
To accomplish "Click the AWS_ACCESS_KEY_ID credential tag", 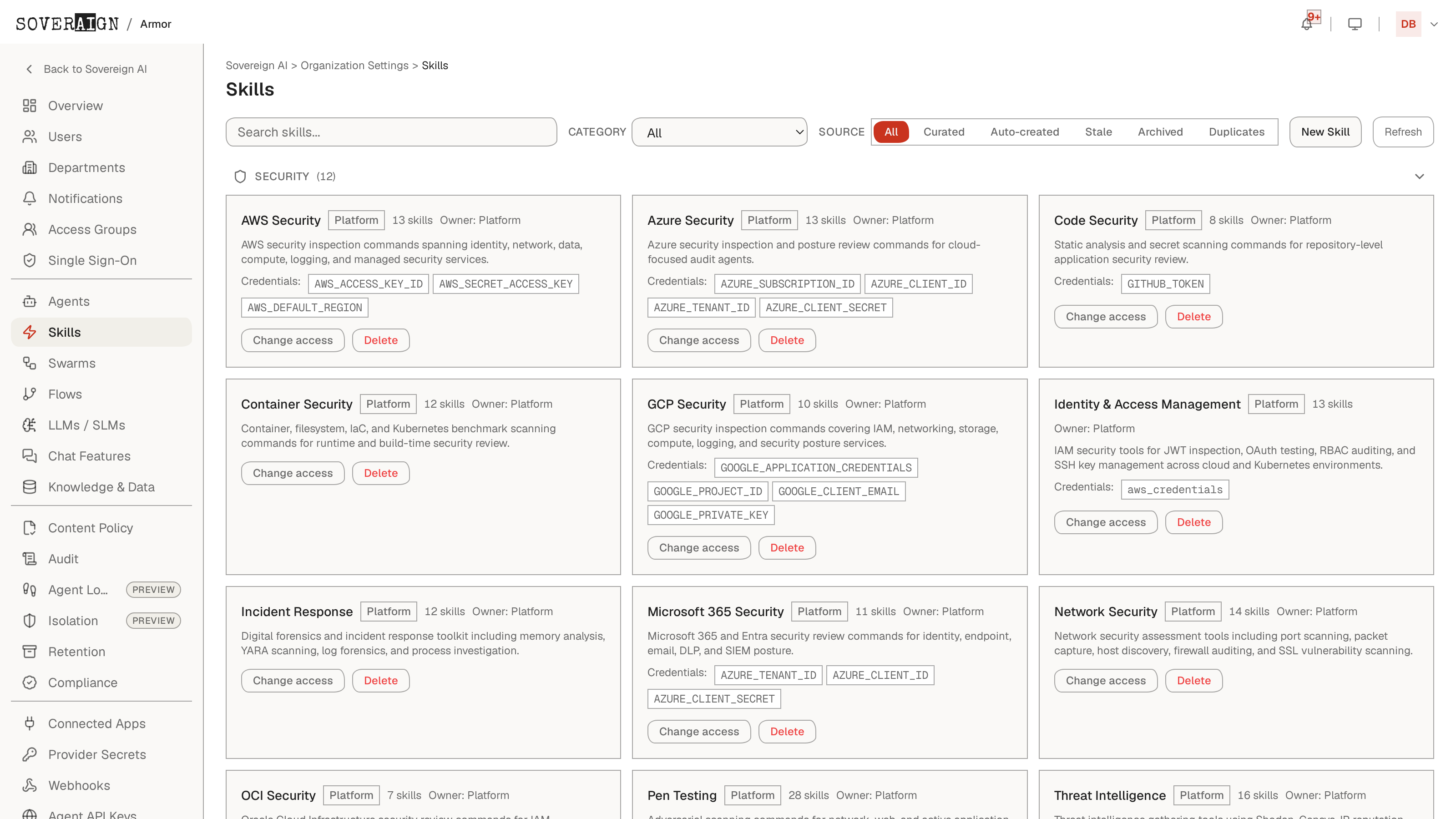I will click(368, 284).
